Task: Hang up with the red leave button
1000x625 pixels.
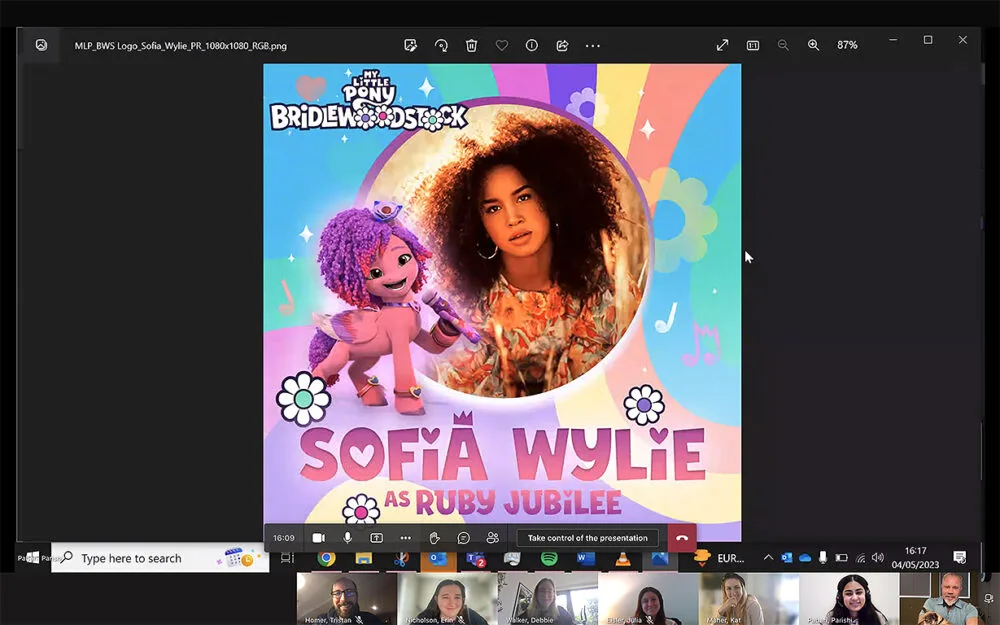Action: coord(681,538)
